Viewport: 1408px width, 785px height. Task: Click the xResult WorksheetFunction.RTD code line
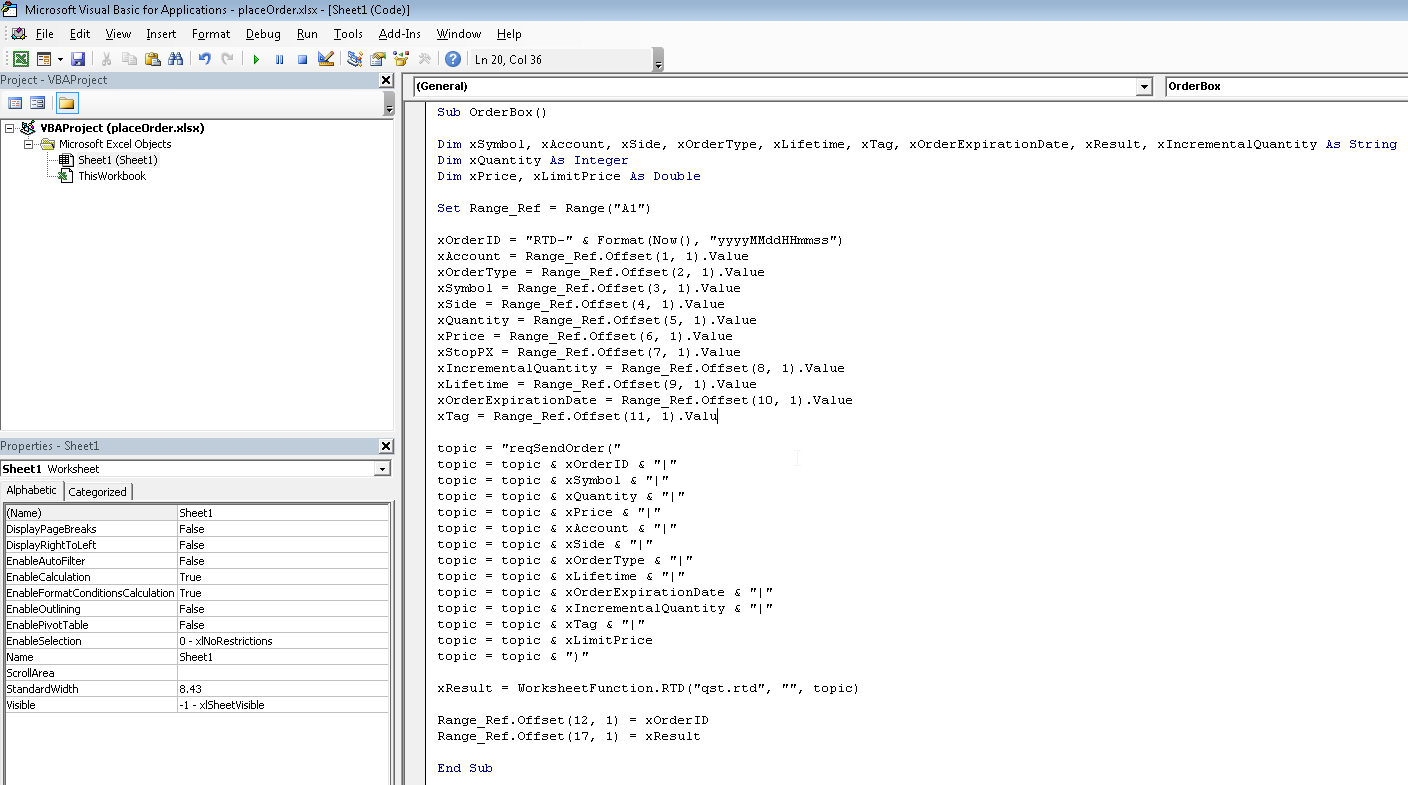click(x=648, y=688)
